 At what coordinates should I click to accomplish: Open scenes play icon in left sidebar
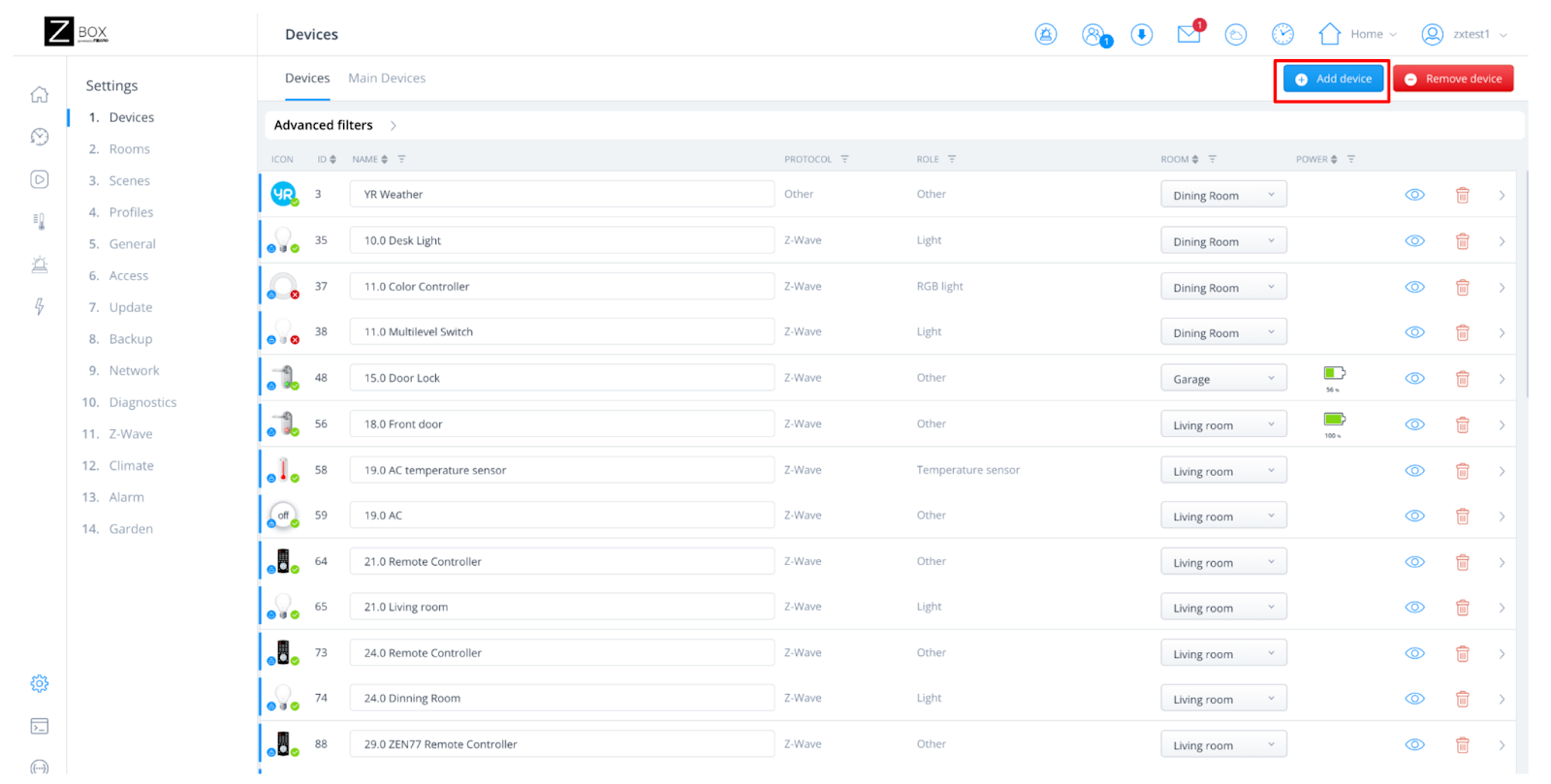39,179
